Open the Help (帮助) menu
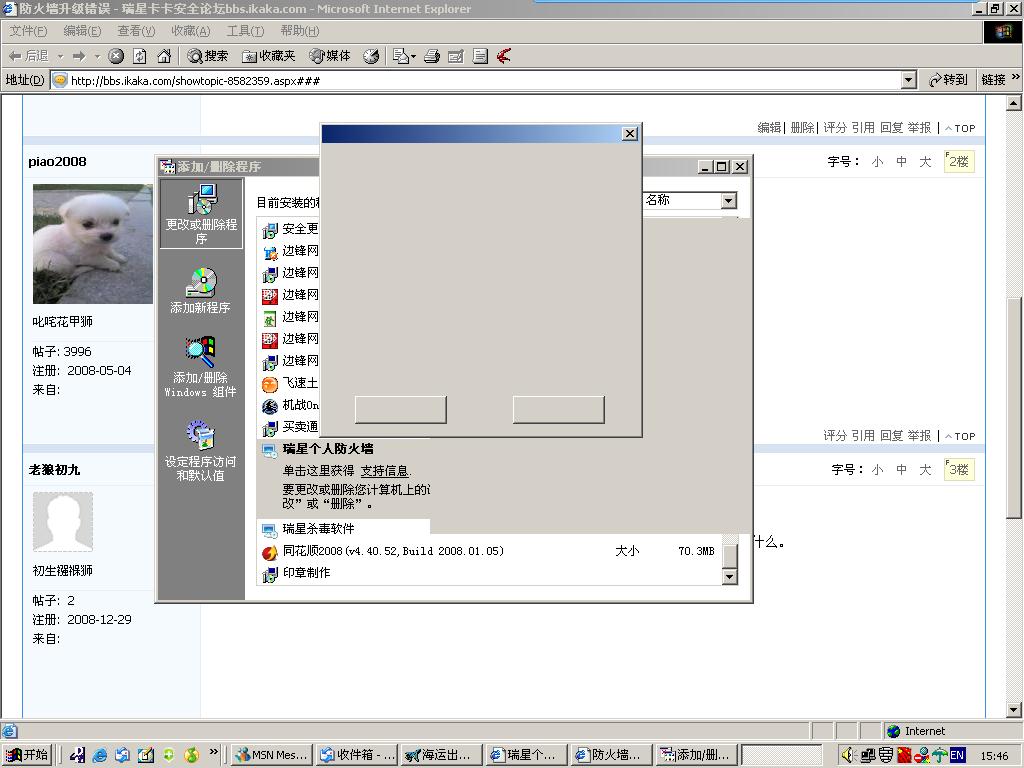This screenshot has height=768, width=1024. 300,31
